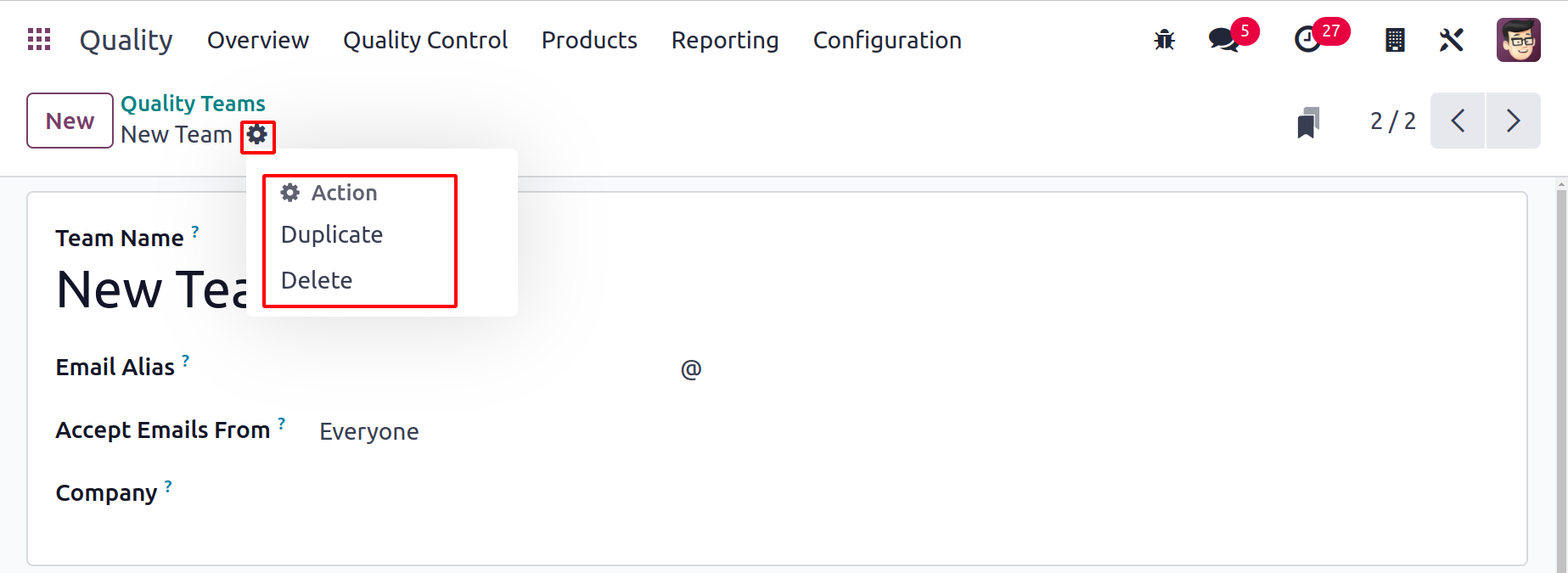Open the activities clock icon
This screenshot has height=573, width=1568.
pyautogui.click(x=1307, y=40)
